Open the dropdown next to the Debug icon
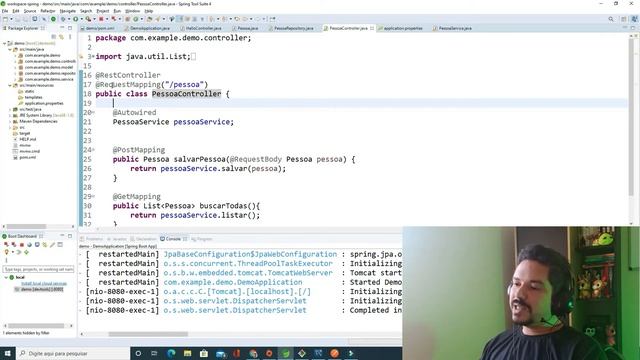The width and height of the screenshot is (640, 360). point(69,19)
